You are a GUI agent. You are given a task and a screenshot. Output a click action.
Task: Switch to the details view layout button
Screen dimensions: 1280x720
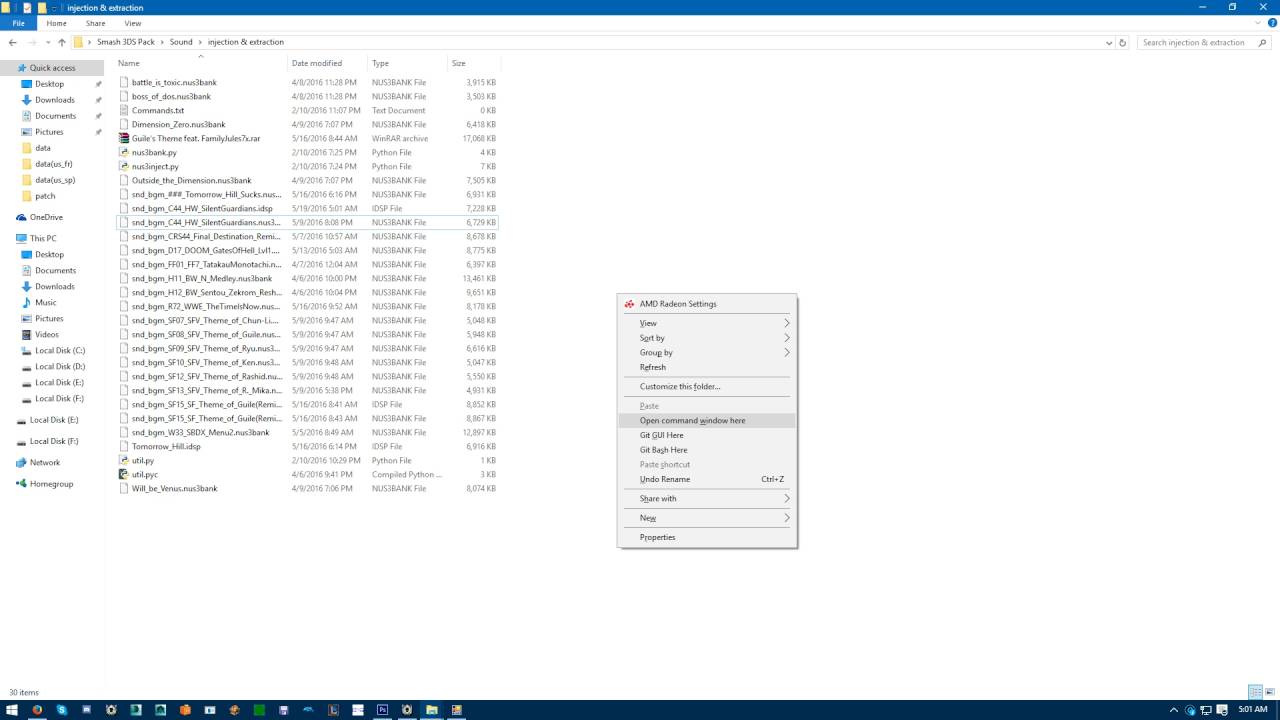point(1255,692)
